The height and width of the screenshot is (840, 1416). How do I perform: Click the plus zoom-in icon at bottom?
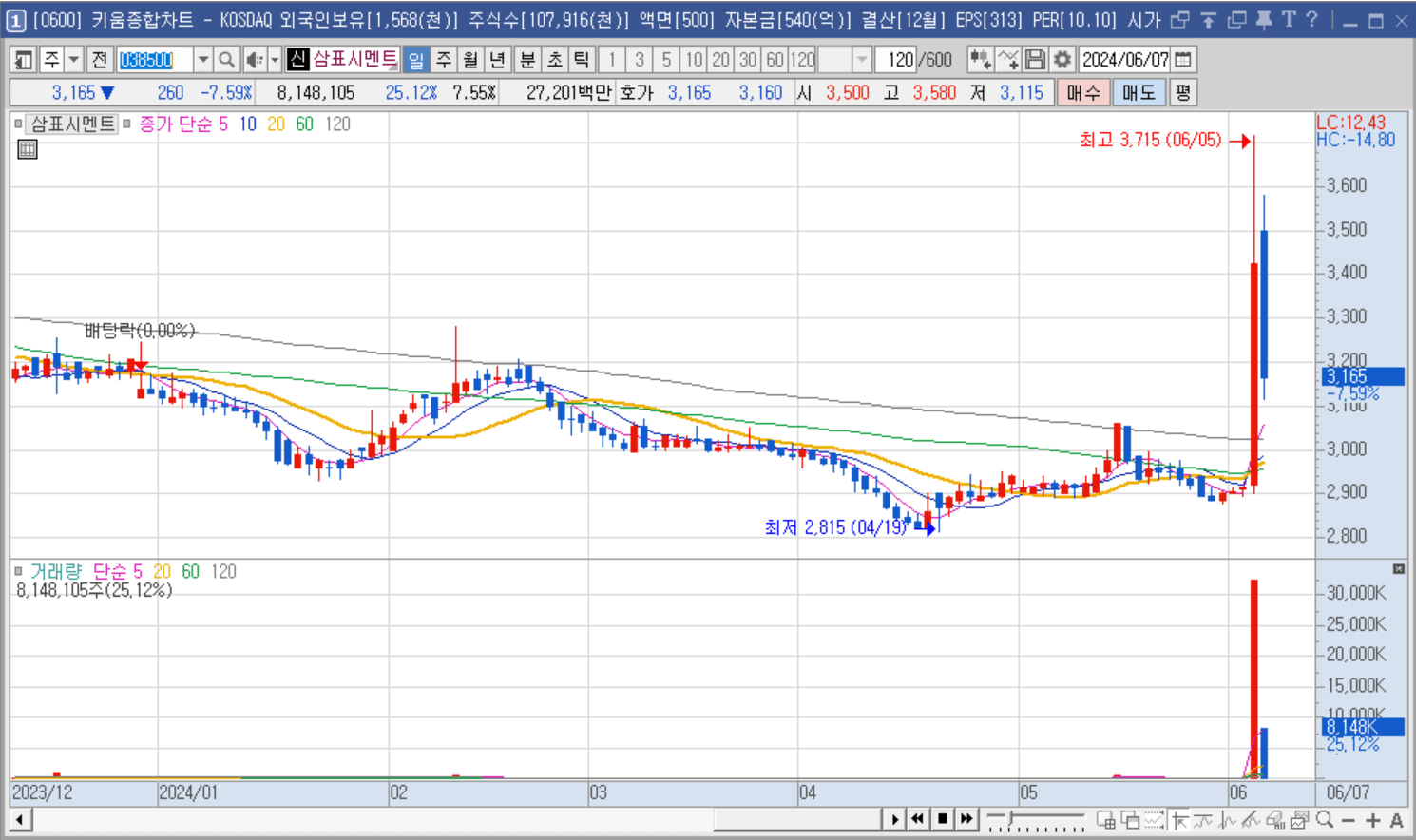pyautogui.click(x=1372, y=820)
